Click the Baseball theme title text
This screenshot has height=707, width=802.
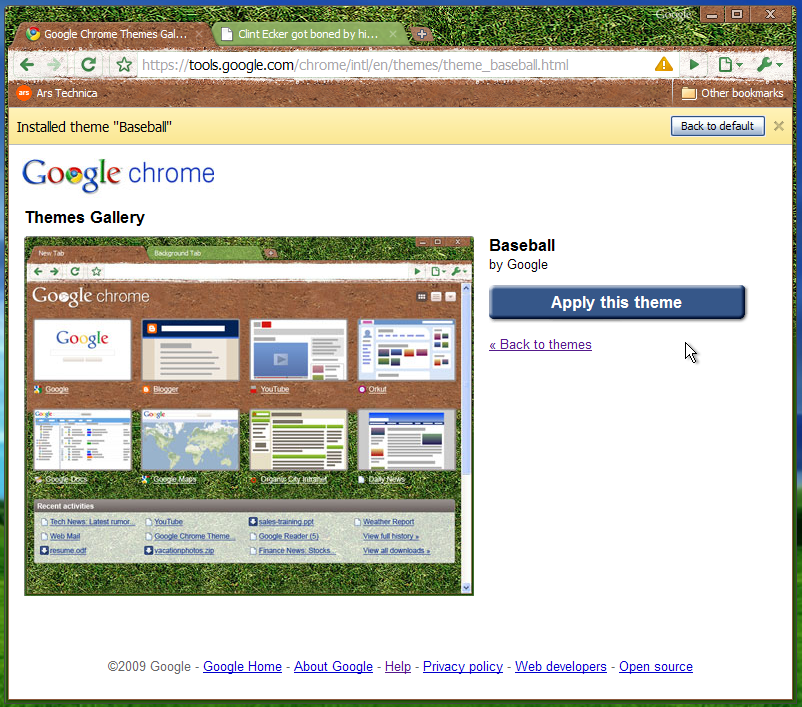522,246
